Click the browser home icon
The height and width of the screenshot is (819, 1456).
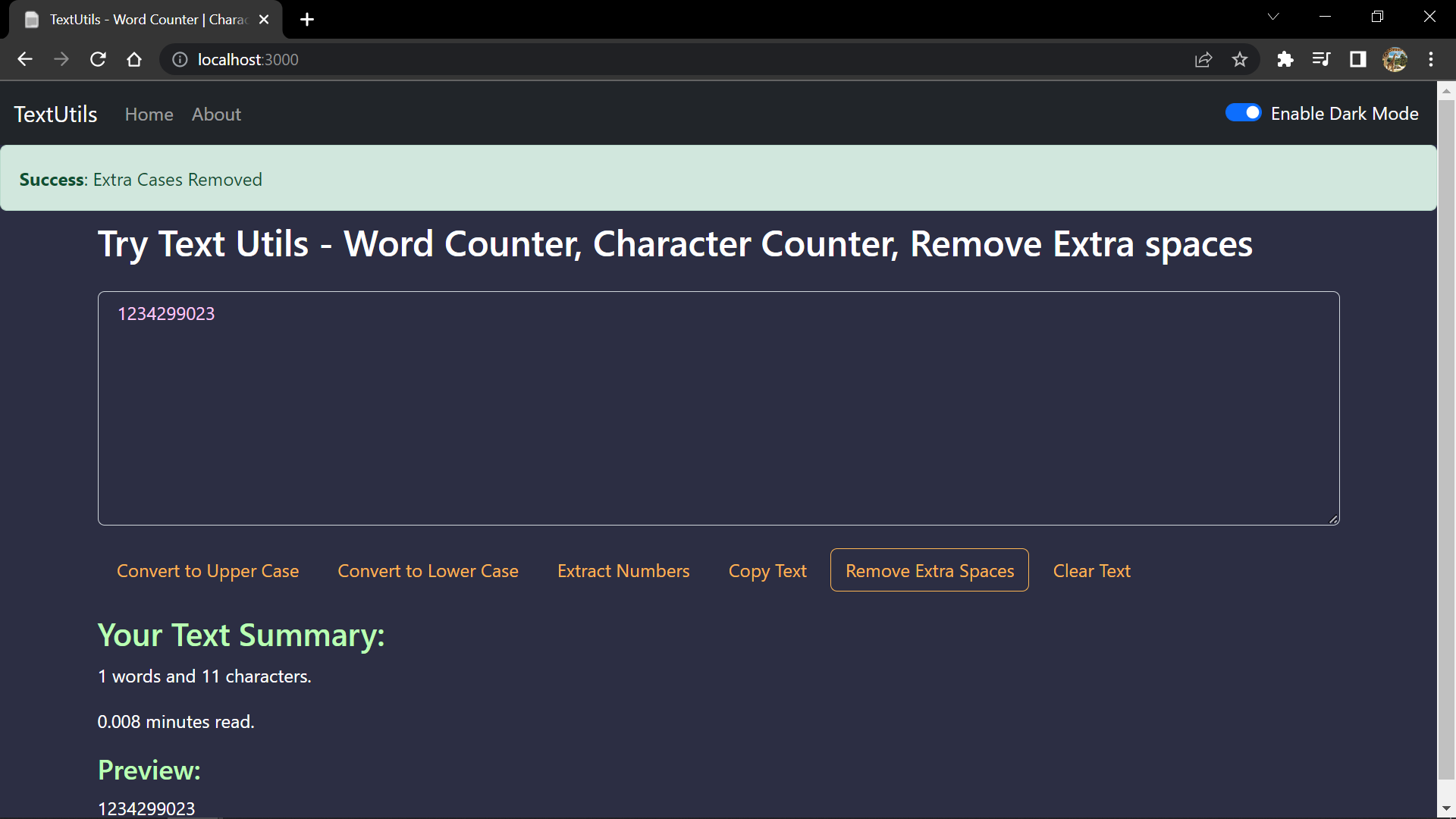[x=134, y=59]
